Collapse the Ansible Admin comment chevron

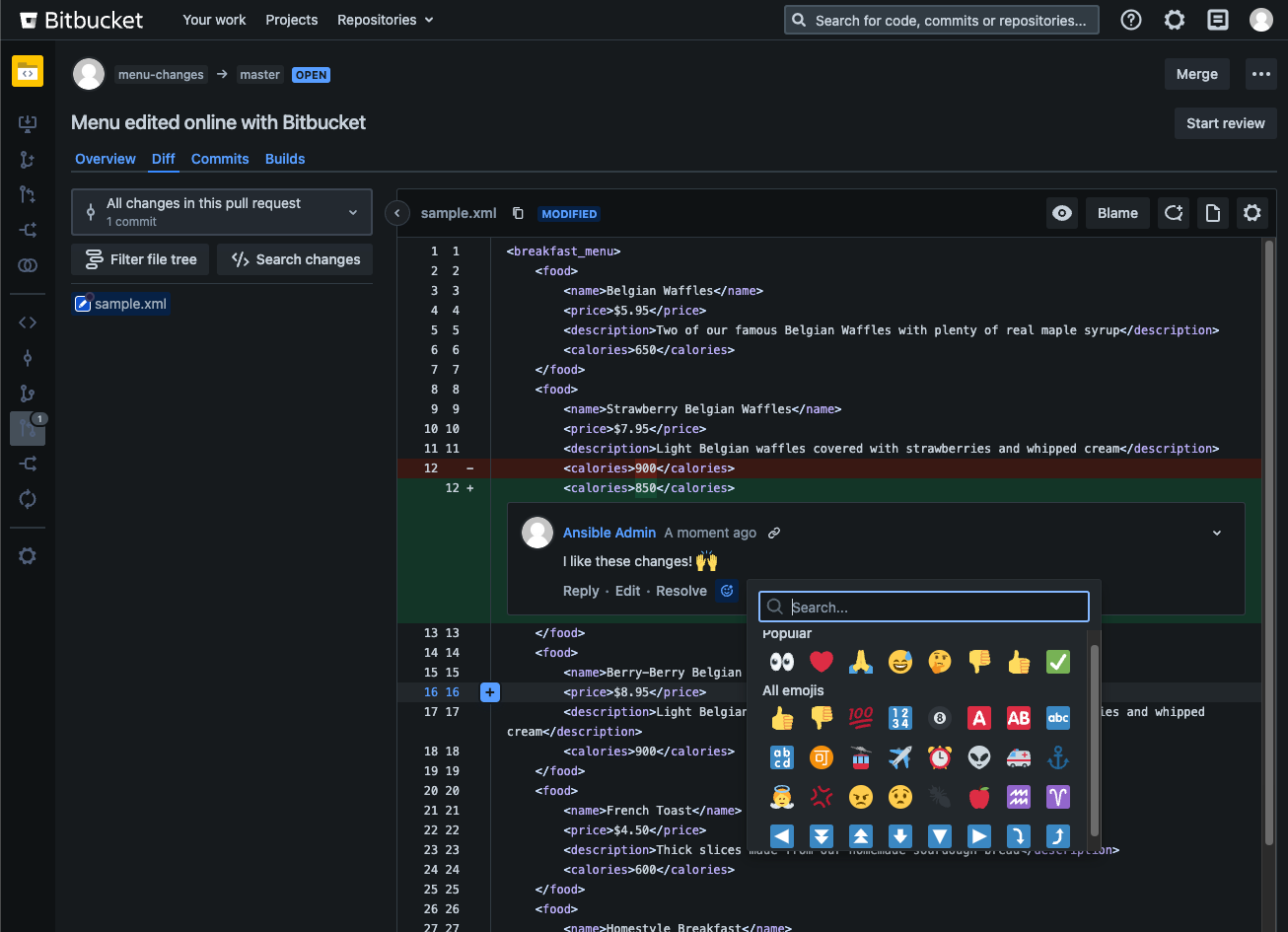(x=1217, y=533)
